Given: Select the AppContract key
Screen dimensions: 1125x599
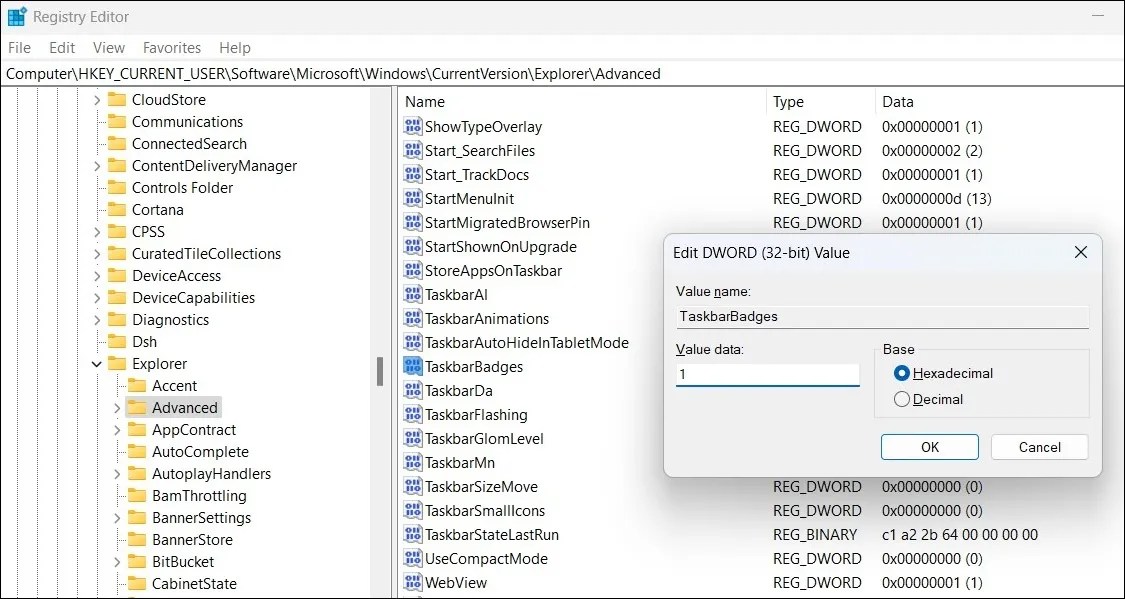Looking at the screenshot, I should 194,430.
